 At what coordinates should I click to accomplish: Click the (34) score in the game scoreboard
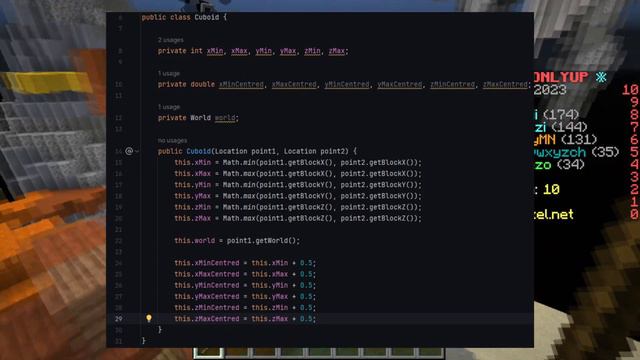(x=571, y=165)
